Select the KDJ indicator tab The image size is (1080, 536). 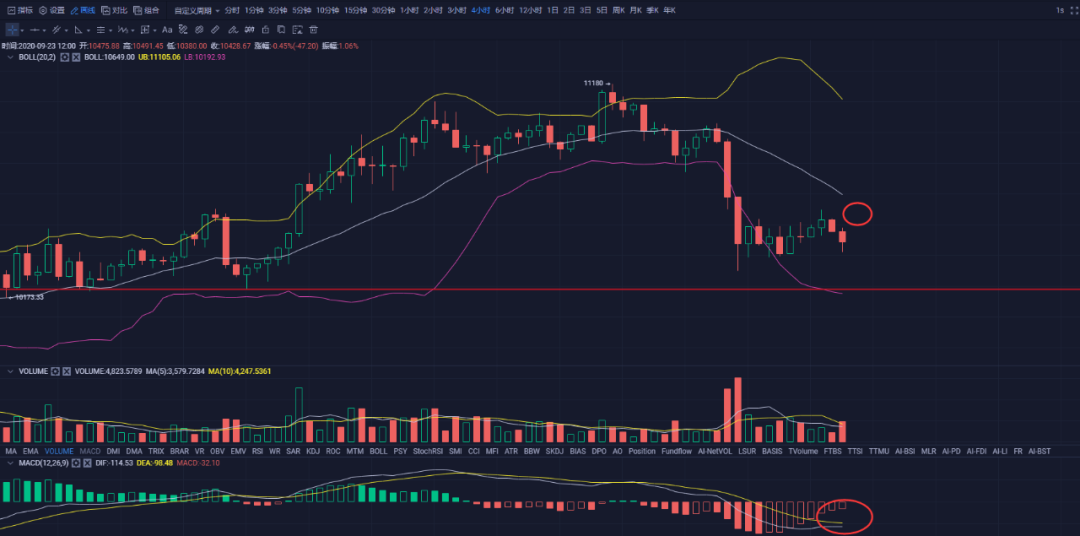pyautogui.click(x=312, y=451)
